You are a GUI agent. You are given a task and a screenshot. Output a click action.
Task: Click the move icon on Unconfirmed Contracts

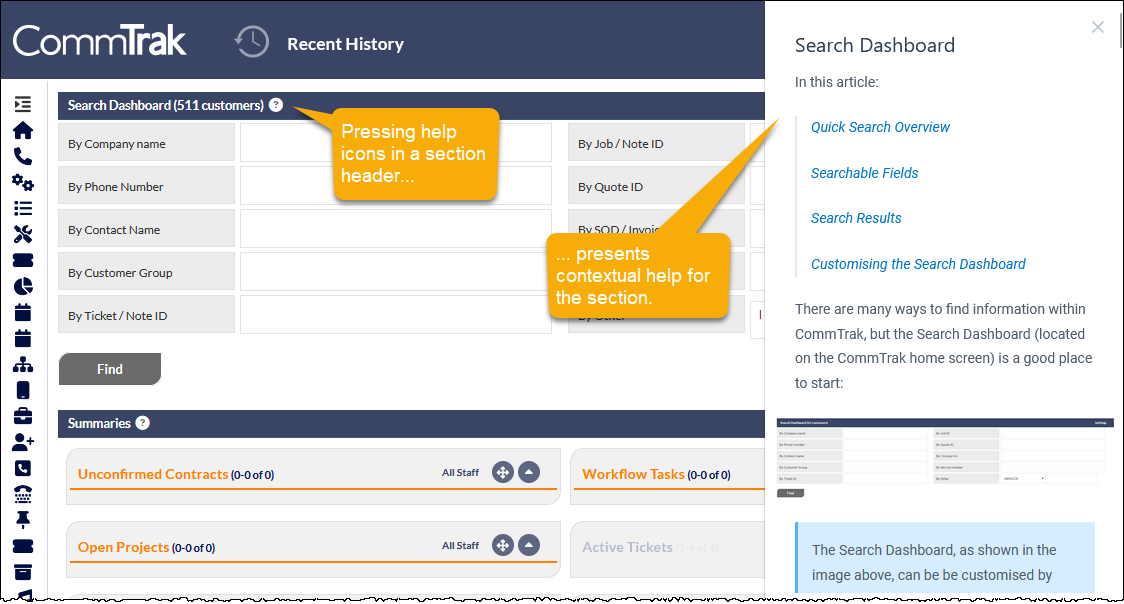(x=503, y=473)
